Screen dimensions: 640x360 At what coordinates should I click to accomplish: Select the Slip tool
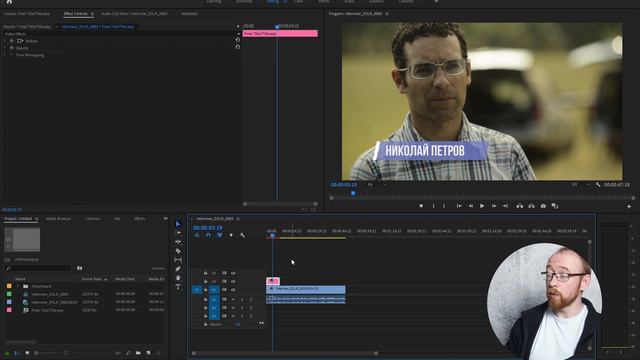178,260
